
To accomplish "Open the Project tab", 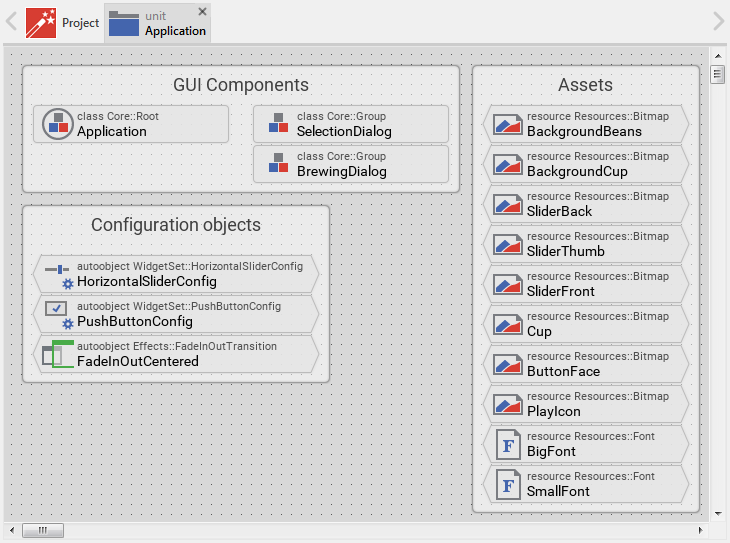I will [63, 22].
